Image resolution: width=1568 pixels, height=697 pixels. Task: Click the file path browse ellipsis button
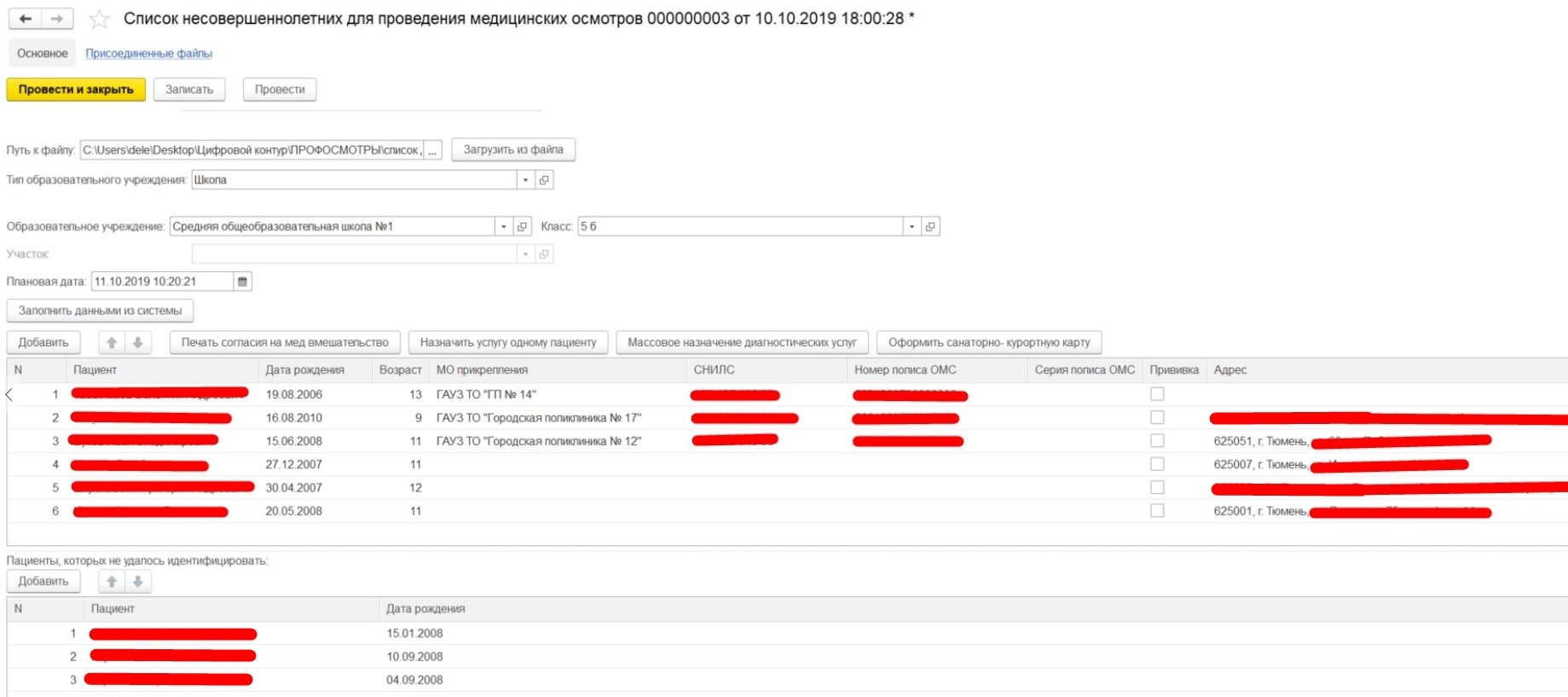[x=432, y=150]
